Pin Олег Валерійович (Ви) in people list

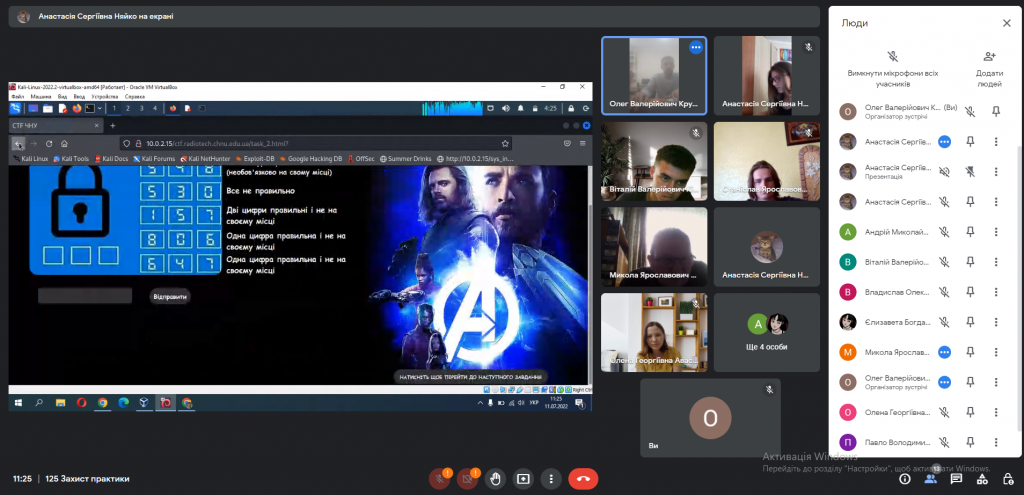pyautogui.click(x=996, y=112)
